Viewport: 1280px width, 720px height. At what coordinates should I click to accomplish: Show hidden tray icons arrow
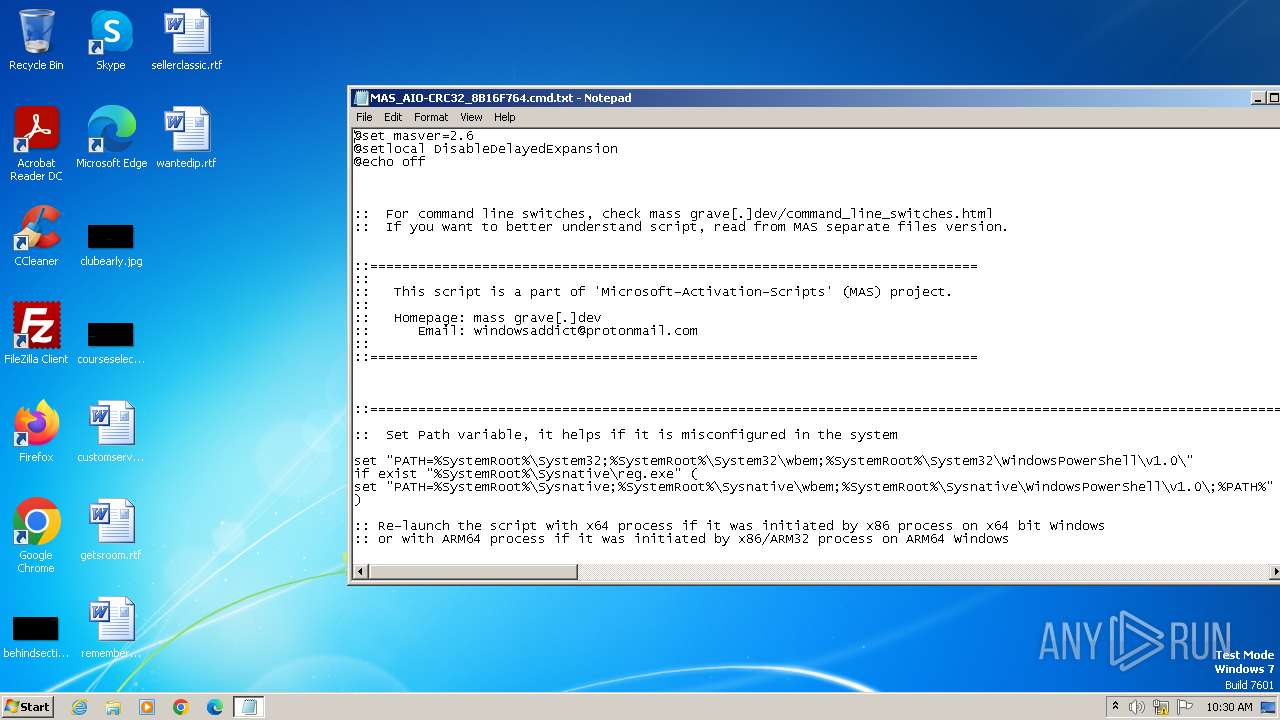(x=1115, y=707)
